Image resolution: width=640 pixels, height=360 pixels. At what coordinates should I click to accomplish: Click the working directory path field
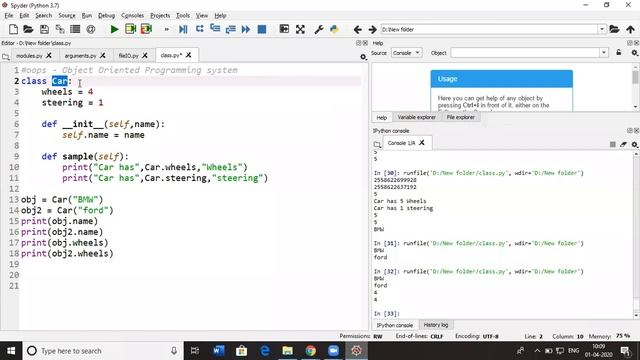(489, 29)
